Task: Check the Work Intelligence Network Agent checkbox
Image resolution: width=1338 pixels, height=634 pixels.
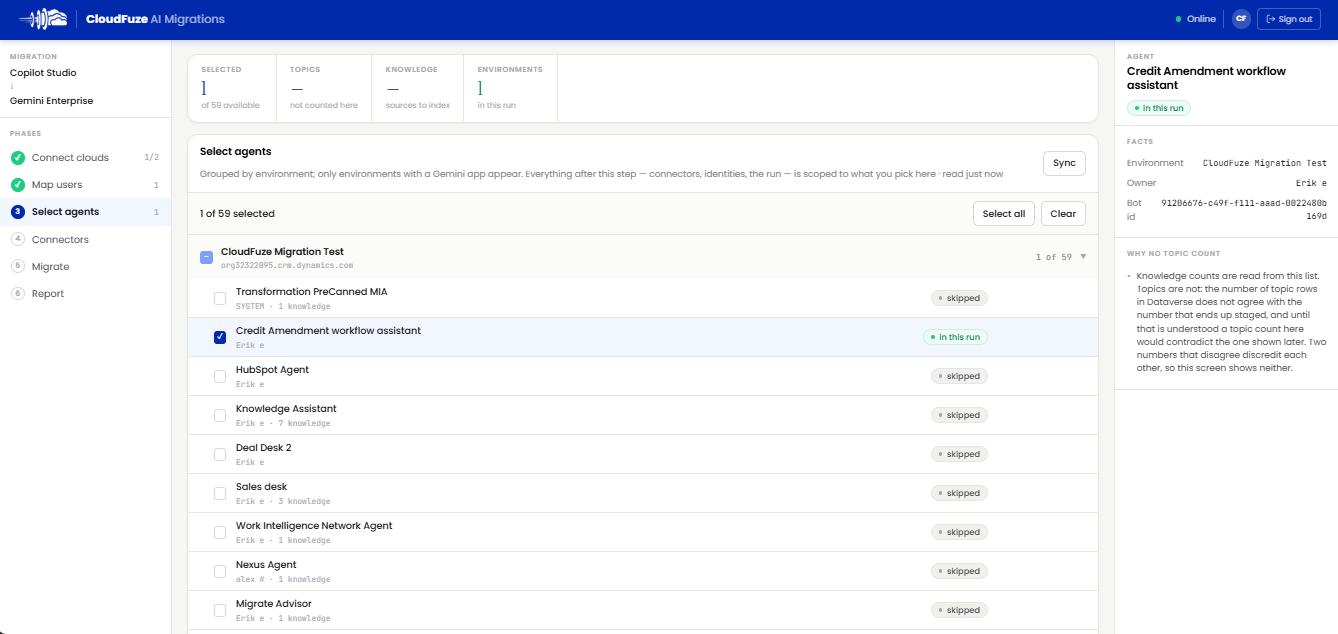Action: coord(220,532)
